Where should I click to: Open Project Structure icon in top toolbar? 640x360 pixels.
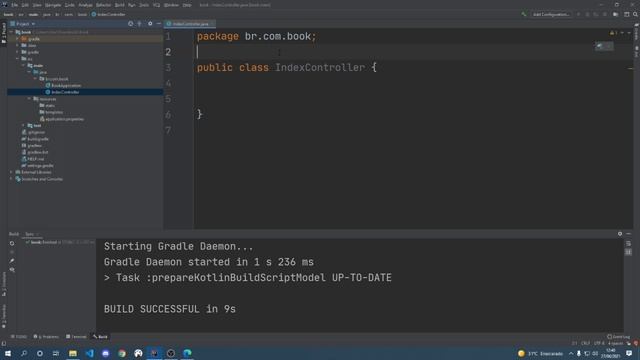coord(627,14)
